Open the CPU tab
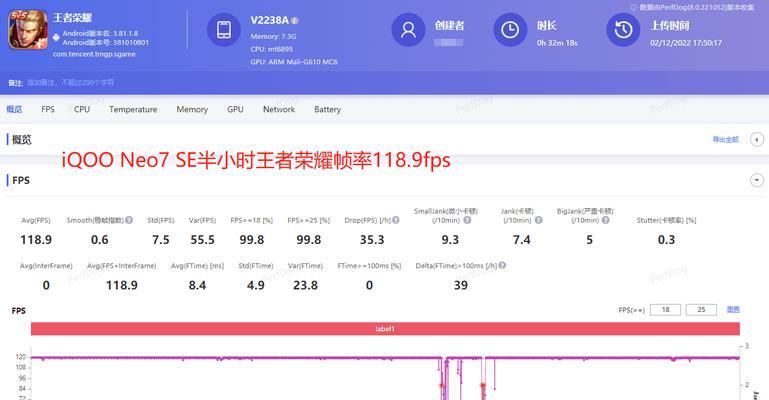The height and width of the screenshot is (400, 769). pos(82,109)
